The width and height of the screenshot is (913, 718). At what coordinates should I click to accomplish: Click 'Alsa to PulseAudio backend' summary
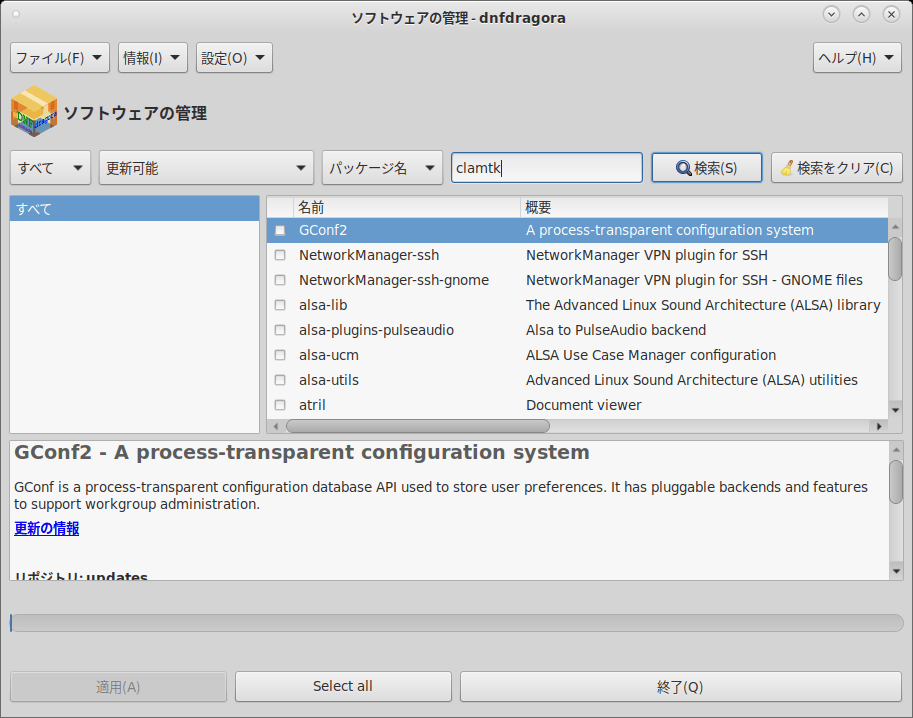[x=616, y=330]
